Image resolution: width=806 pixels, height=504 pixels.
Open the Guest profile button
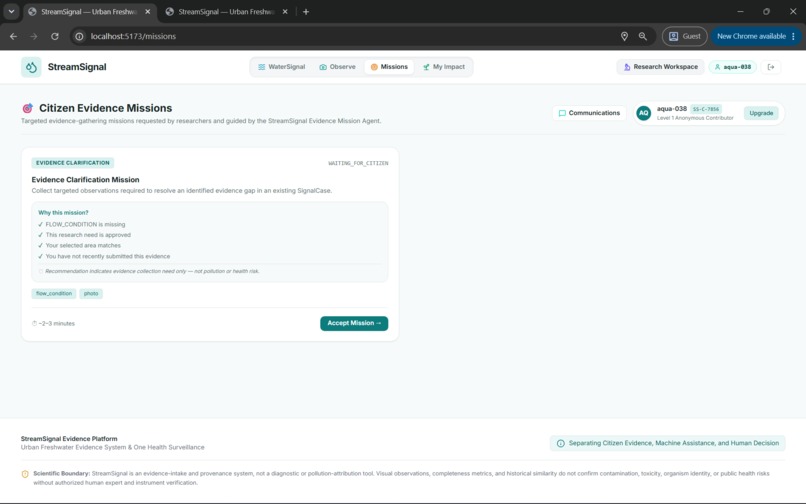point(684,37)
